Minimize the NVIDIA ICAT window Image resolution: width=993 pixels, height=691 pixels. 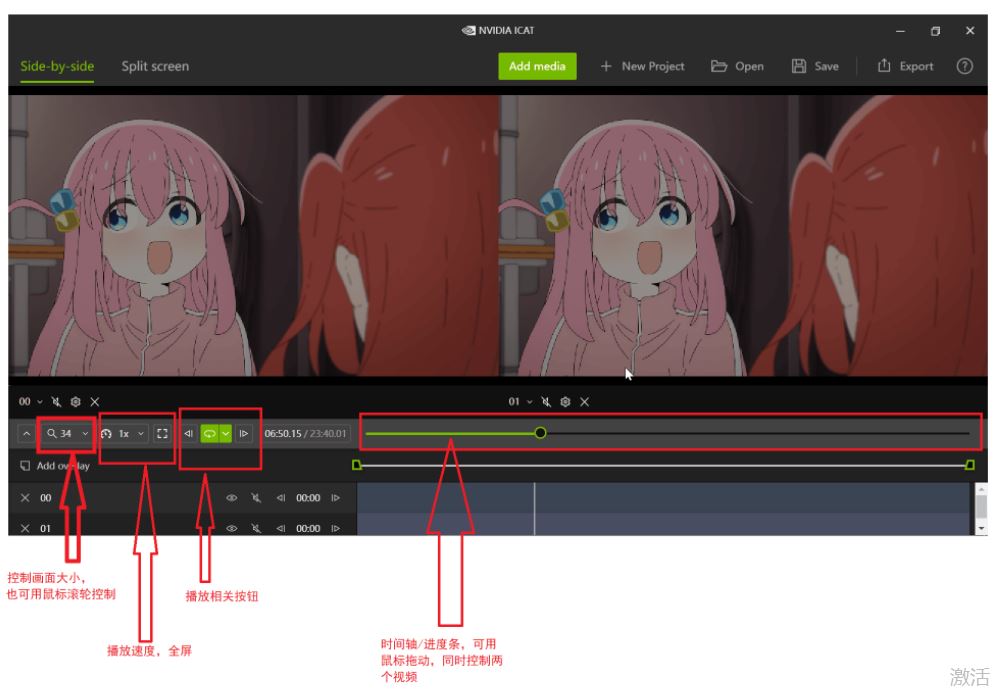[x=900, y=30]
